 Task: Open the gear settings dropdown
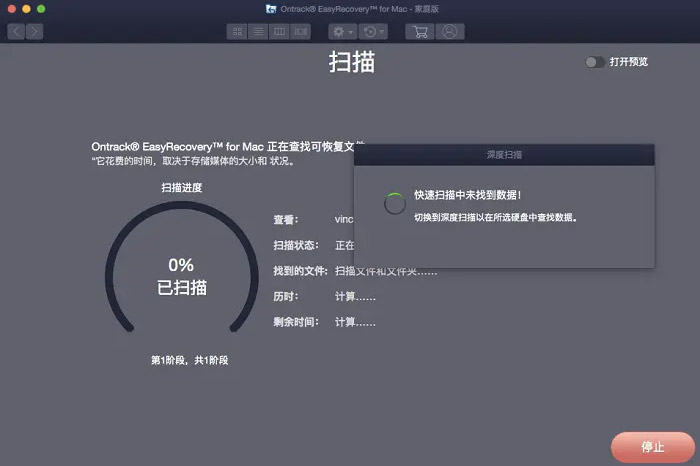pyautogui.click(x=343, y=32)
